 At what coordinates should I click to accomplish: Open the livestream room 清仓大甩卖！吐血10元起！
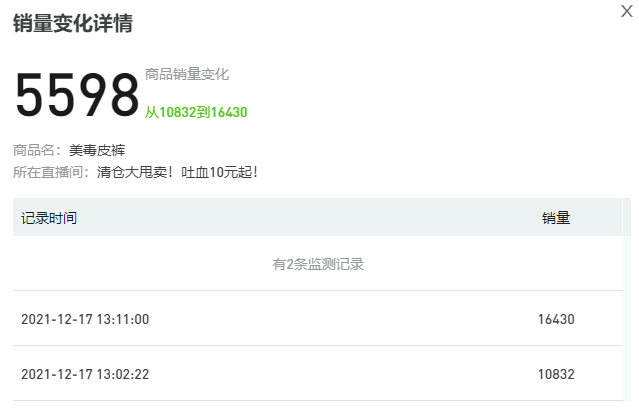coord(178,172)
